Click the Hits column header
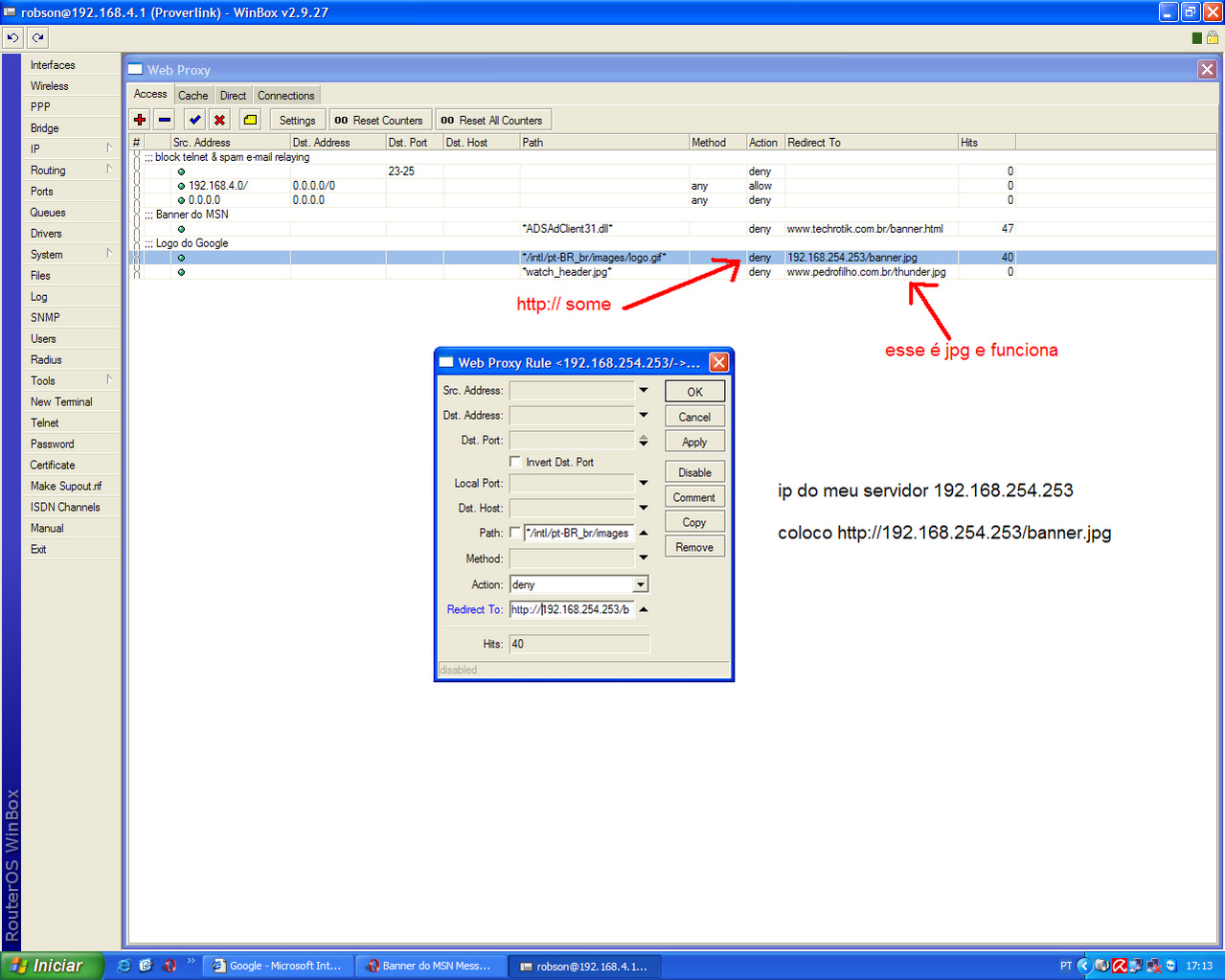 click(987, 142)
